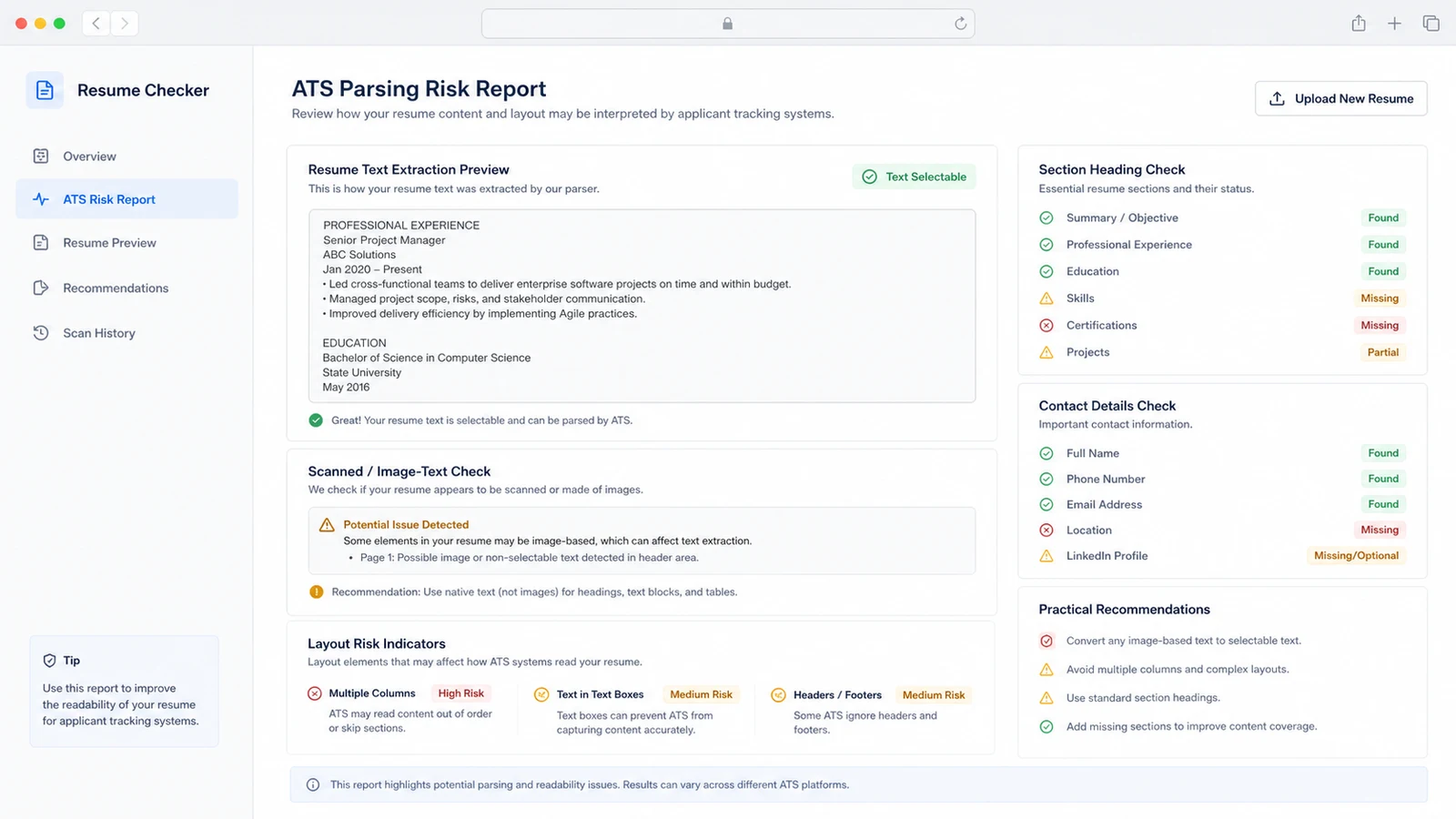Click 'Senior Project Manager' in extraction preview
Screen dimensions: 1456x819
(384, 240)
